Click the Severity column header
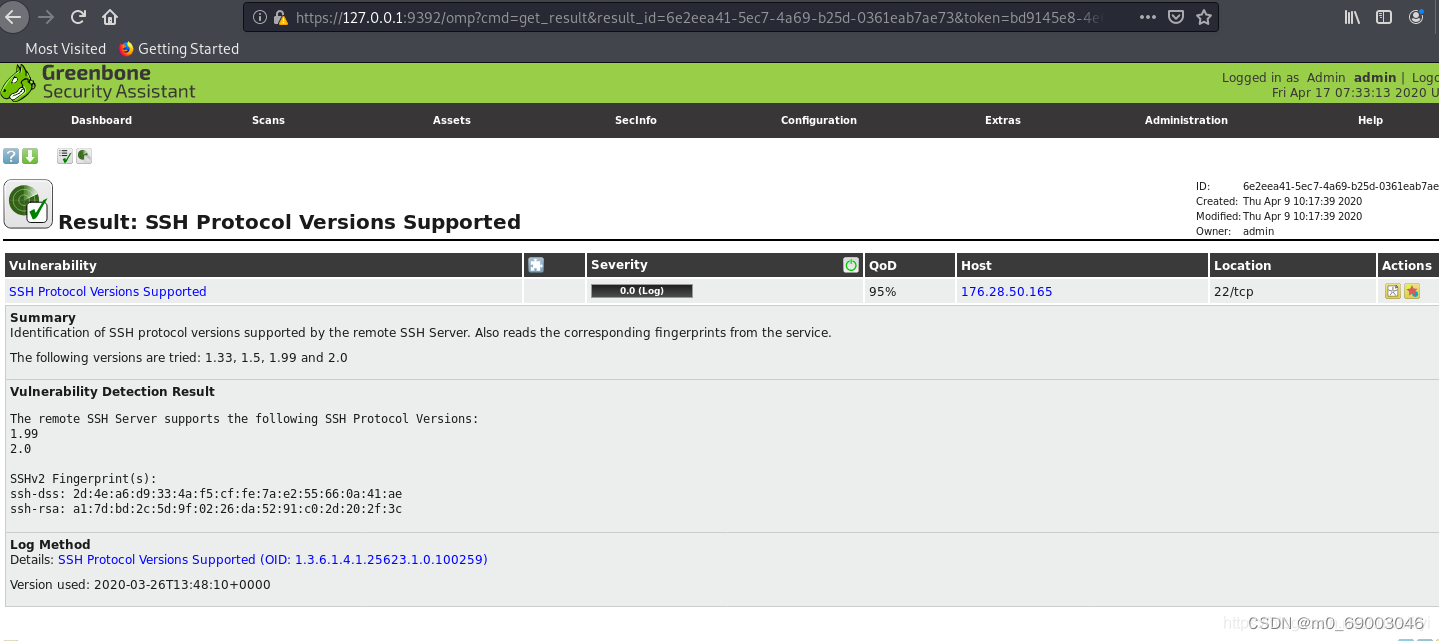 [619, 265]
